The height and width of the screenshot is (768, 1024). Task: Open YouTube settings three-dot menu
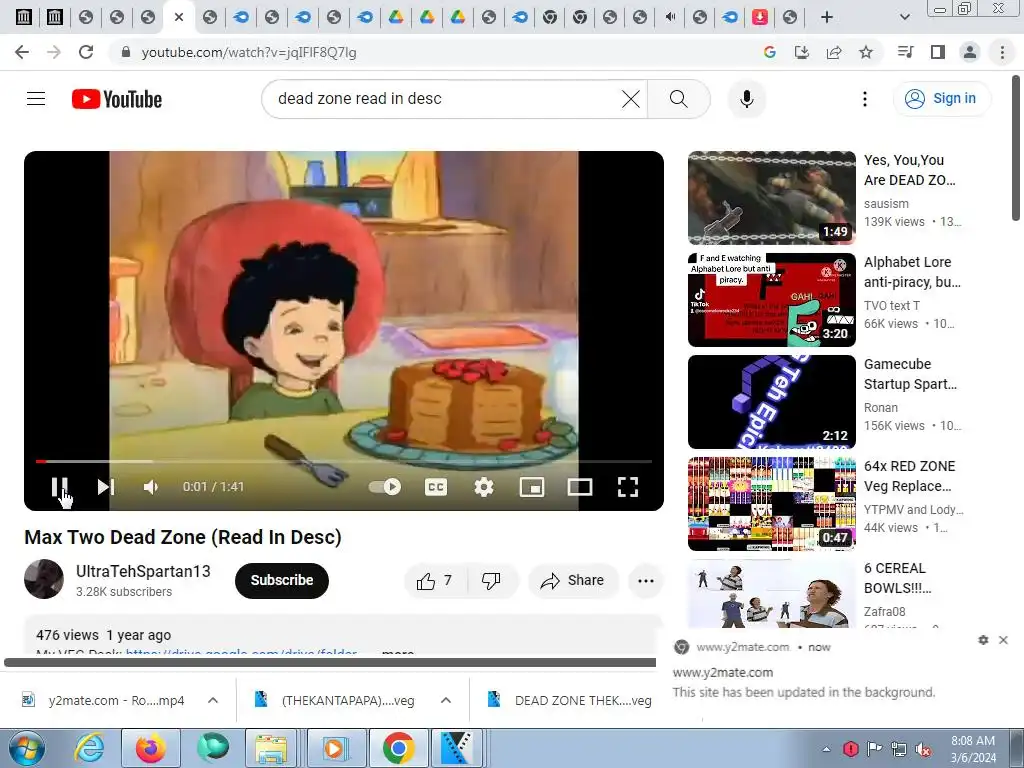(x=865, y=99)
